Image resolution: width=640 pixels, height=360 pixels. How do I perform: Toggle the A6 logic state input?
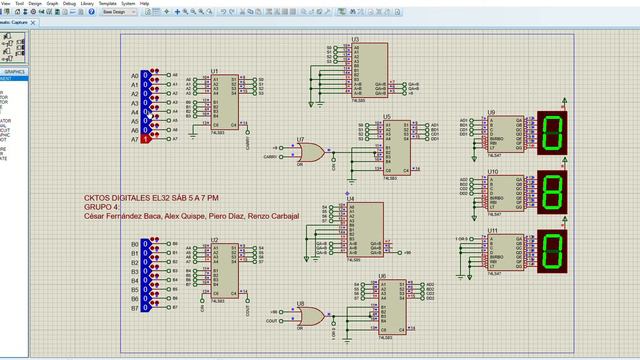145,130
